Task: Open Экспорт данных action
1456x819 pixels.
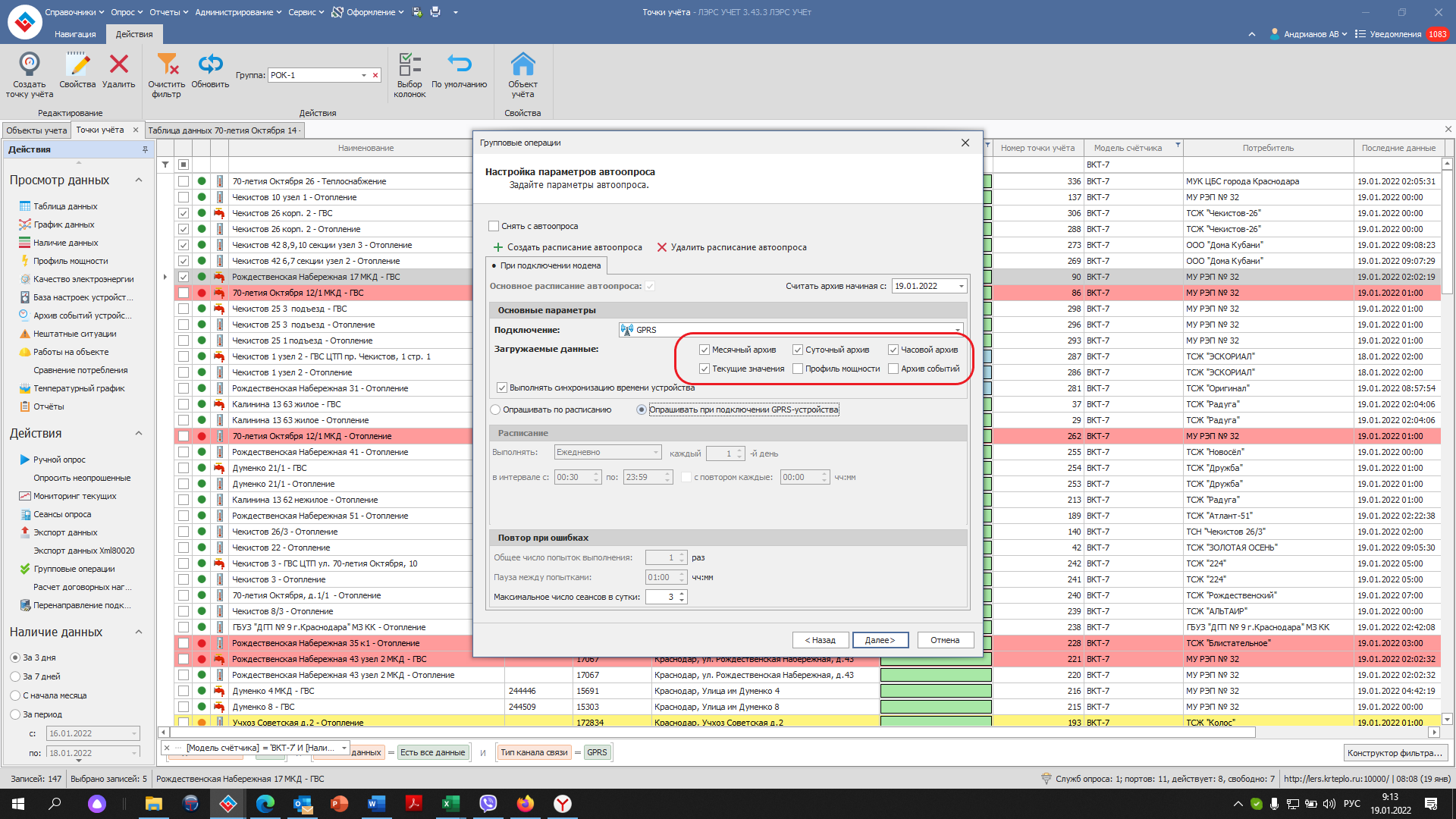Action: point(65,532)
